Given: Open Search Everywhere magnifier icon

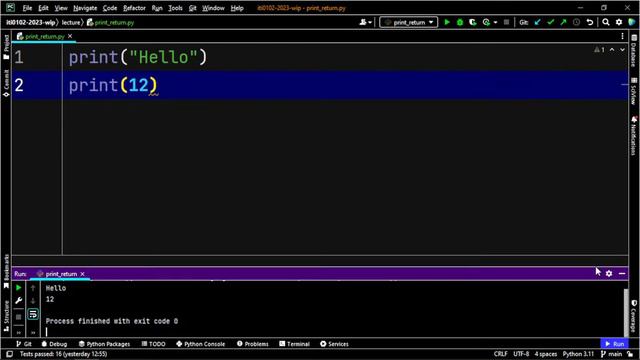Looking at the screenshot, I should click(606, 22).
